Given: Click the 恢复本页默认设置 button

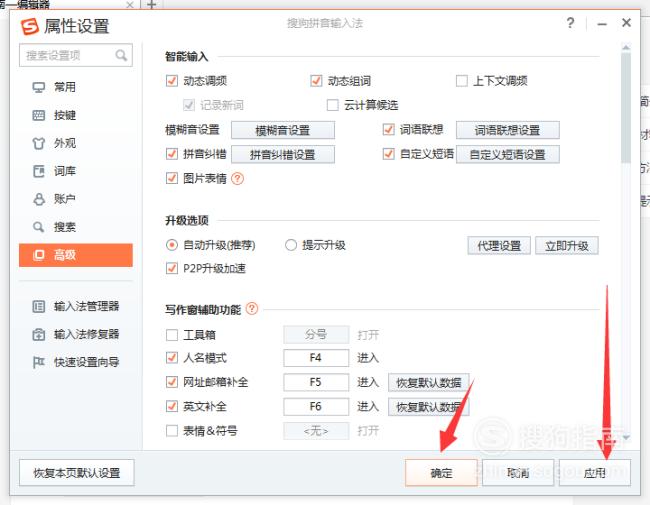Looking at the screenshot, I should tap(77, 472).
